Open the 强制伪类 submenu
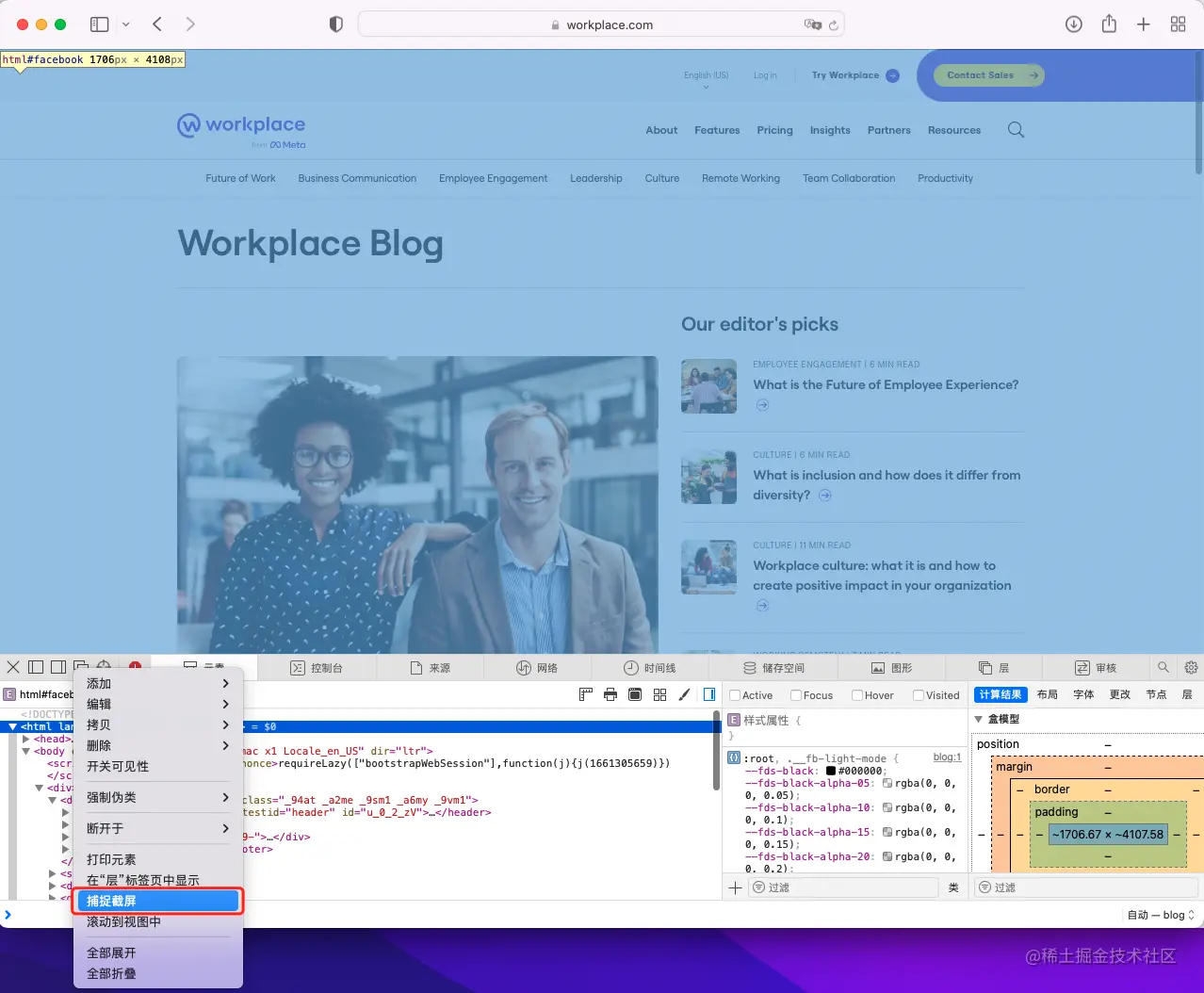Viewport: 1204px width, 993px height. [158, 797]
